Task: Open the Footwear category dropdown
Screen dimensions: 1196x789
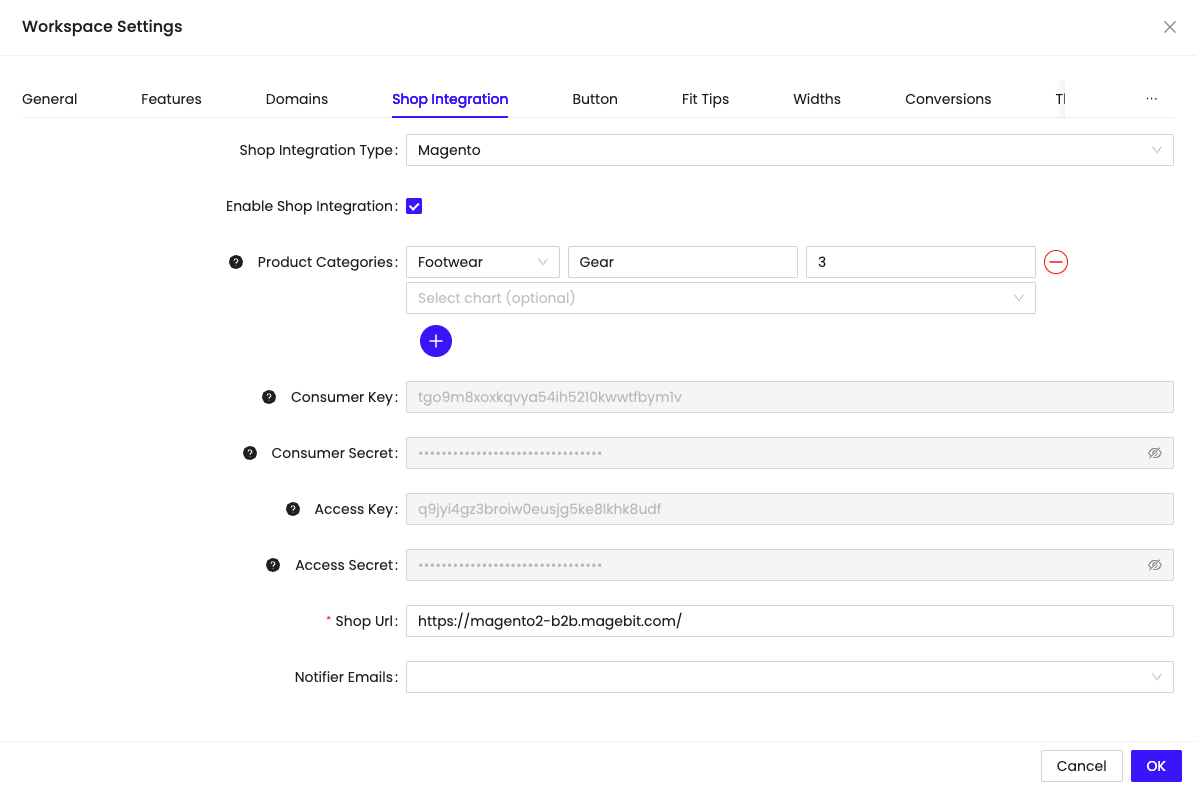Action: (482, 261)
